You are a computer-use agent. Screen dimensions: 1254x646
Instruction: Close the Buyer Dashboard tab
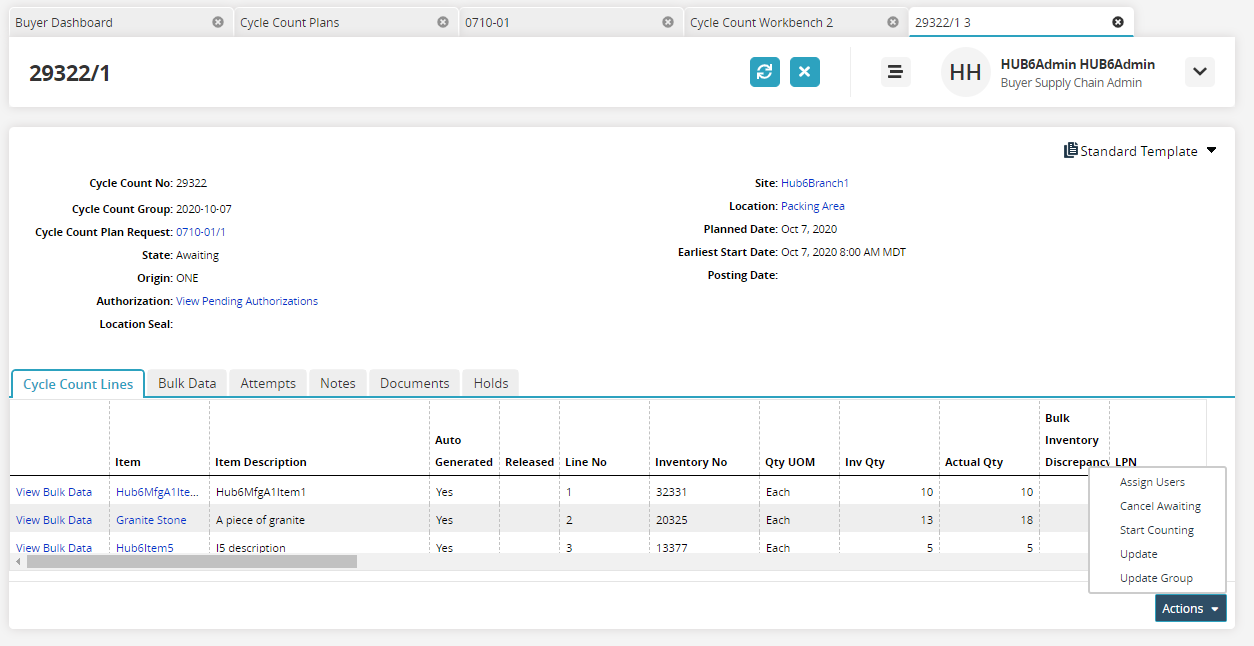(x=218, y=22)
